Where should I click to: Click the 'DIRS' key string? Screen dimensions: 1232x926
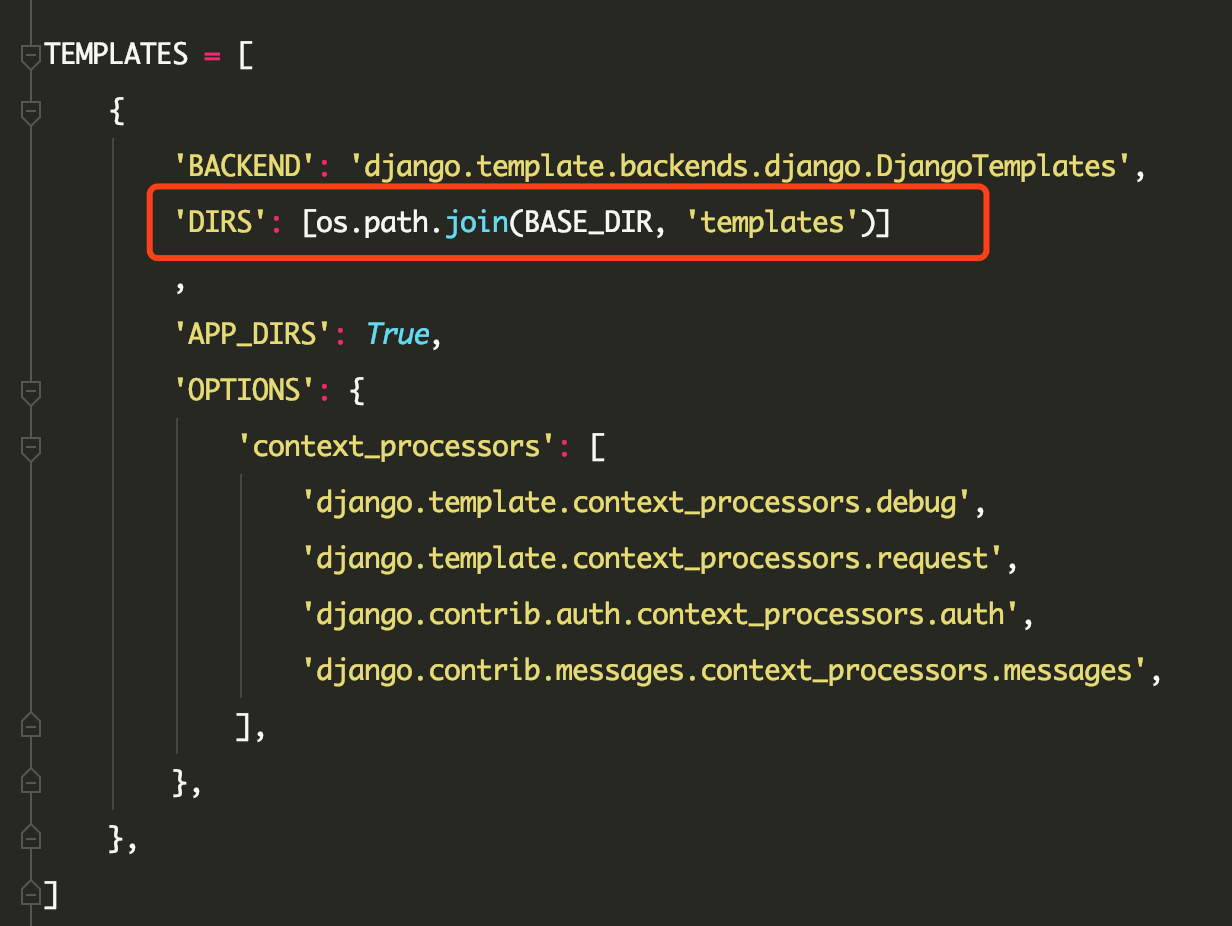pos(221,221)
